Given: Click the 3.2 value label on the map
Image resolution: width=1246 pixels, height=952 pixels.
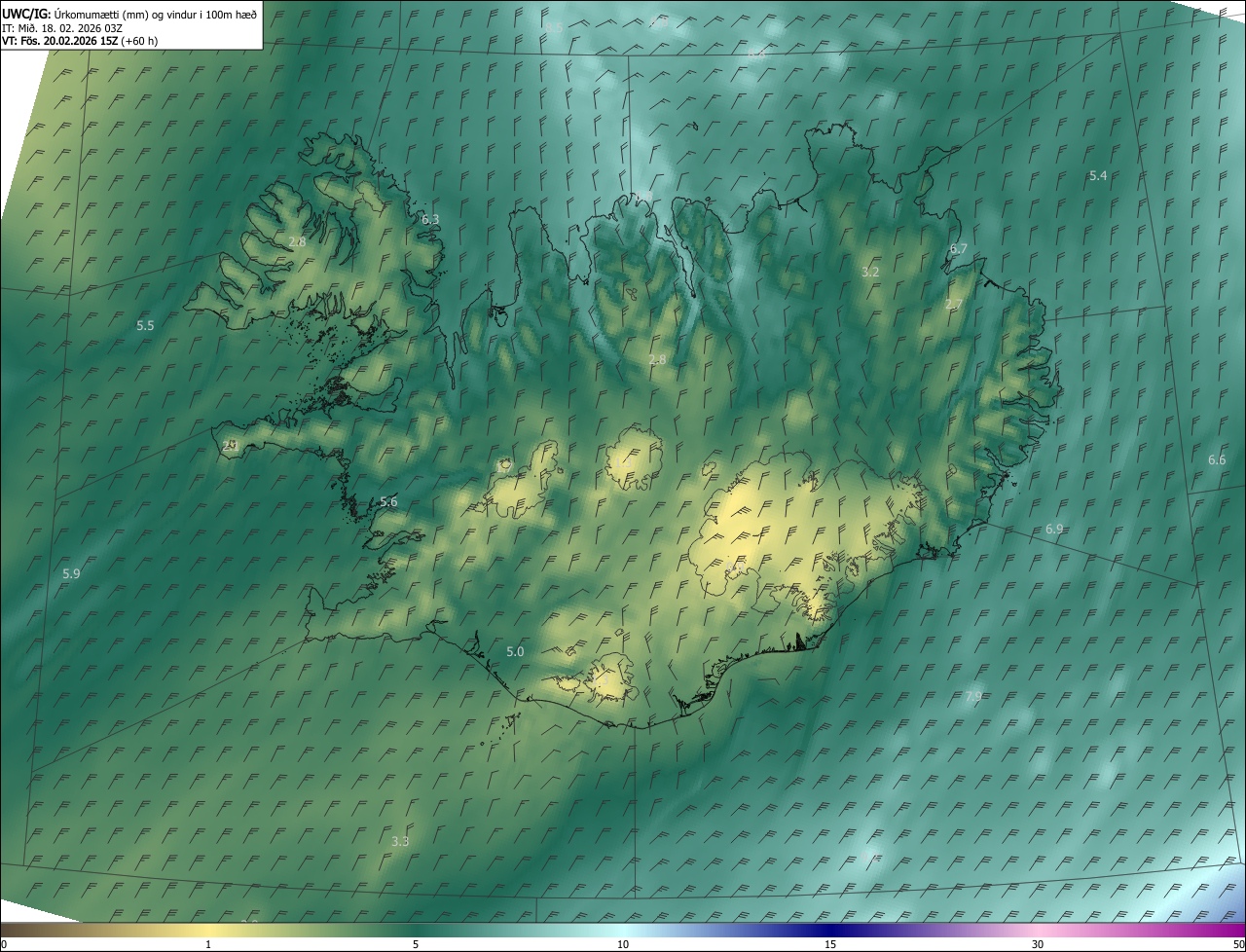Looking at the screenshot, I should click(870, 273).
